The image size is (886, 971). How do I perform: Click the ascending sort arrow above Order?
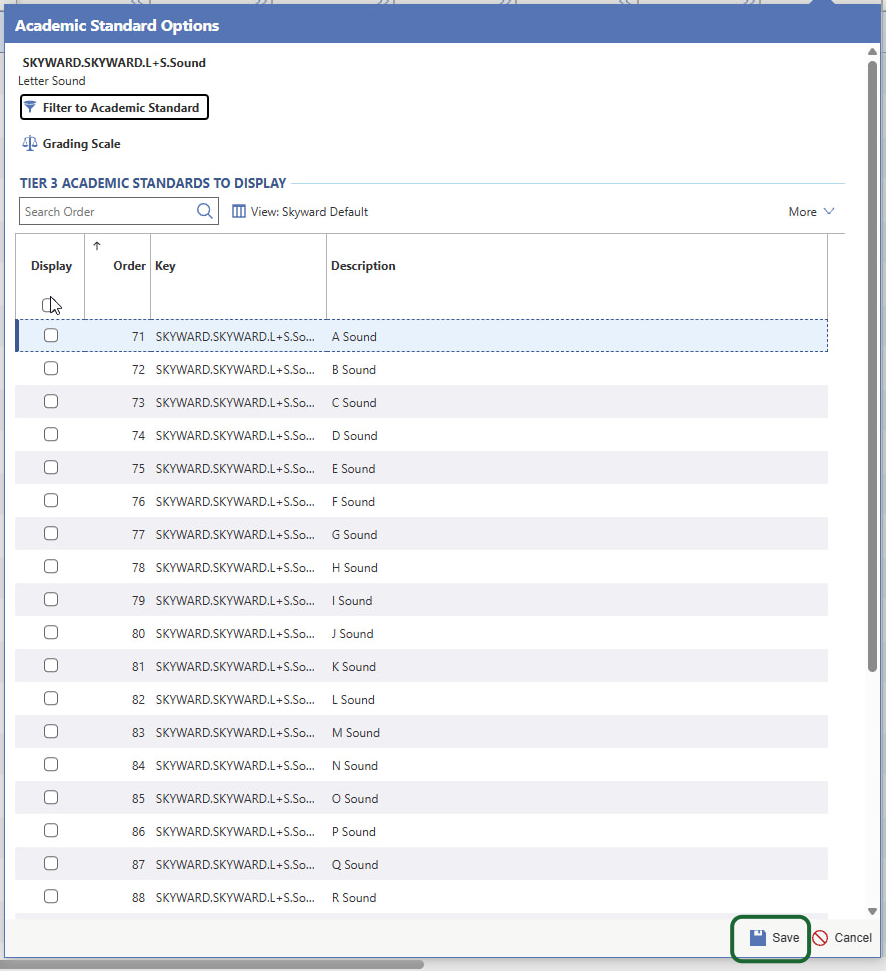(x=97, y=246)
